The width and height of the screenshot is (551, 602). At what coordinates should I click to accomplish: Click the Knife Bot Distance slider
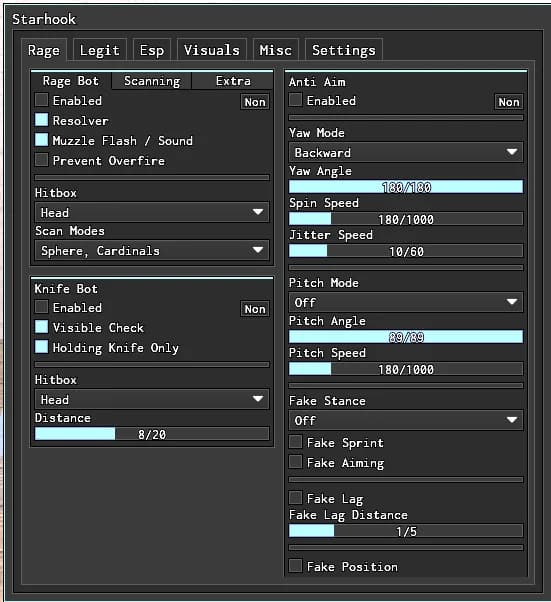tap(152, 434)
